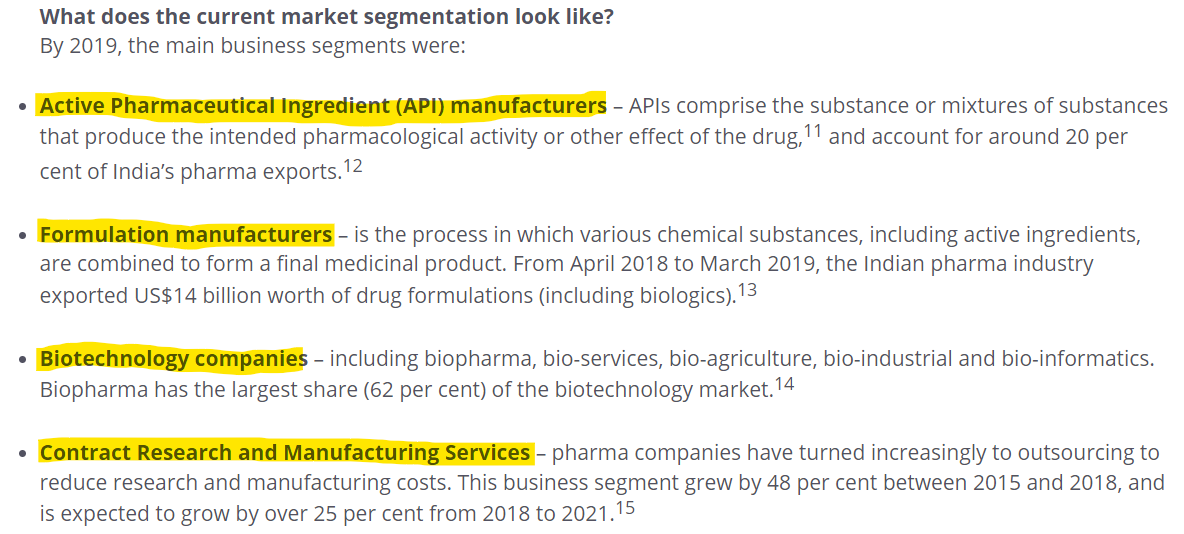Image resolution: width=1184 pixels, height=534 pixels.
Task: Open footnote reference 11
Action: (814, 130)
